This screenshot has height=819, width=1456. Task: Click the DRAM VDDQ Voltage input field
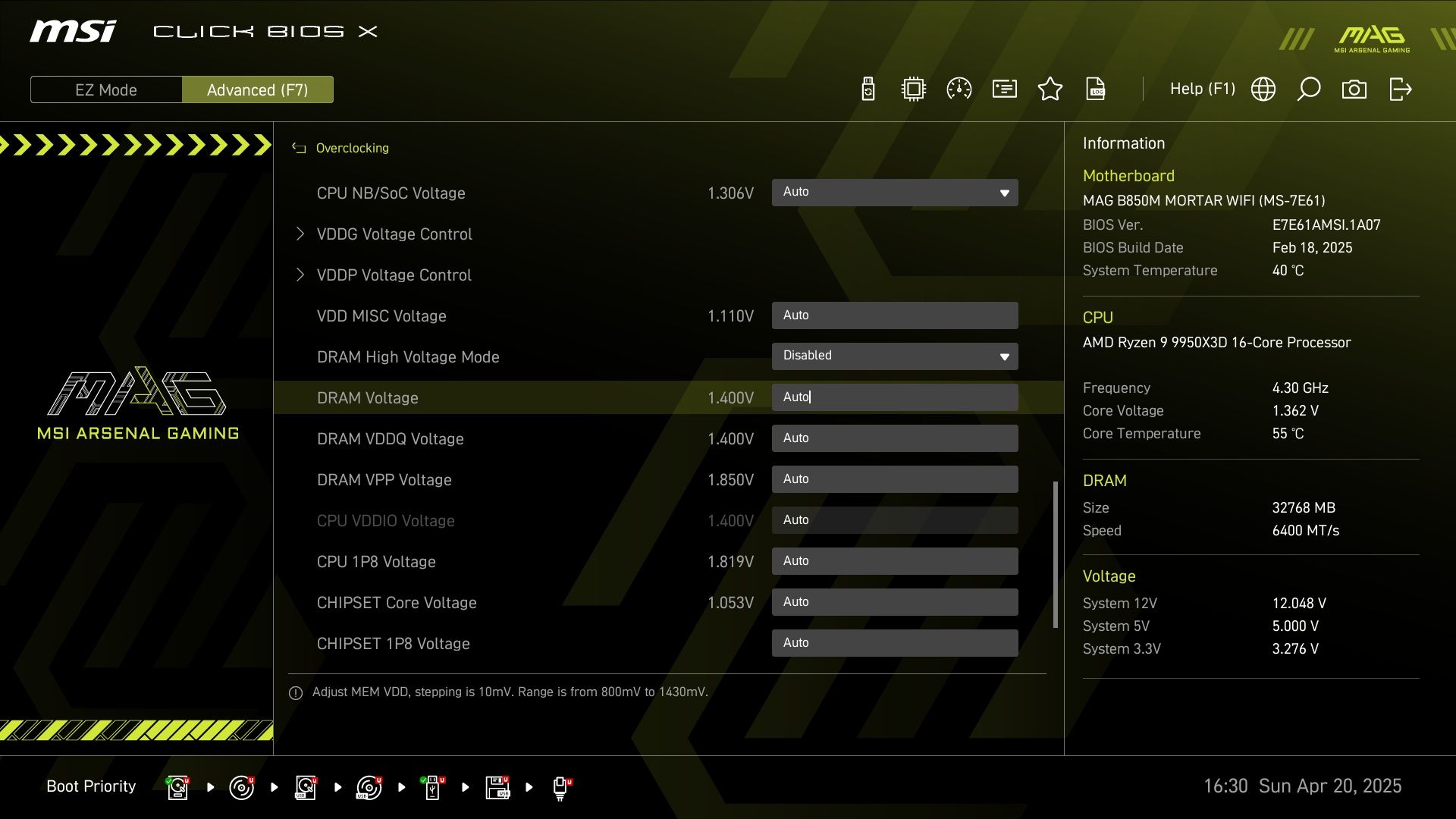tap(895, 438)
